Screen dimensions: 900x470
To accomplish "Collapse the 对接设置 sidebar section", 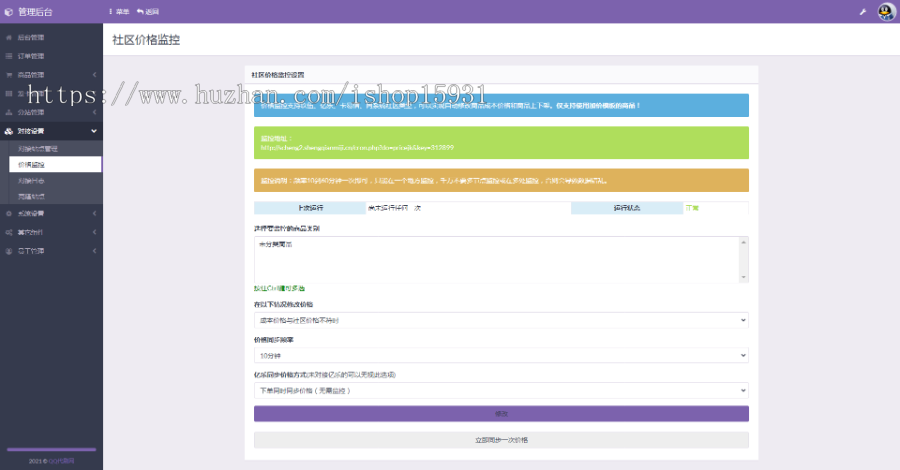I will (94, 131).
